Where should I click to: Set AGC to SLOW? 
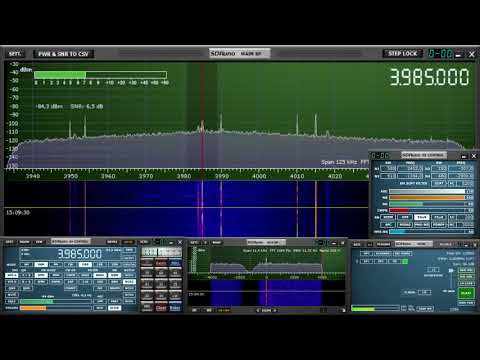[115, 308]
